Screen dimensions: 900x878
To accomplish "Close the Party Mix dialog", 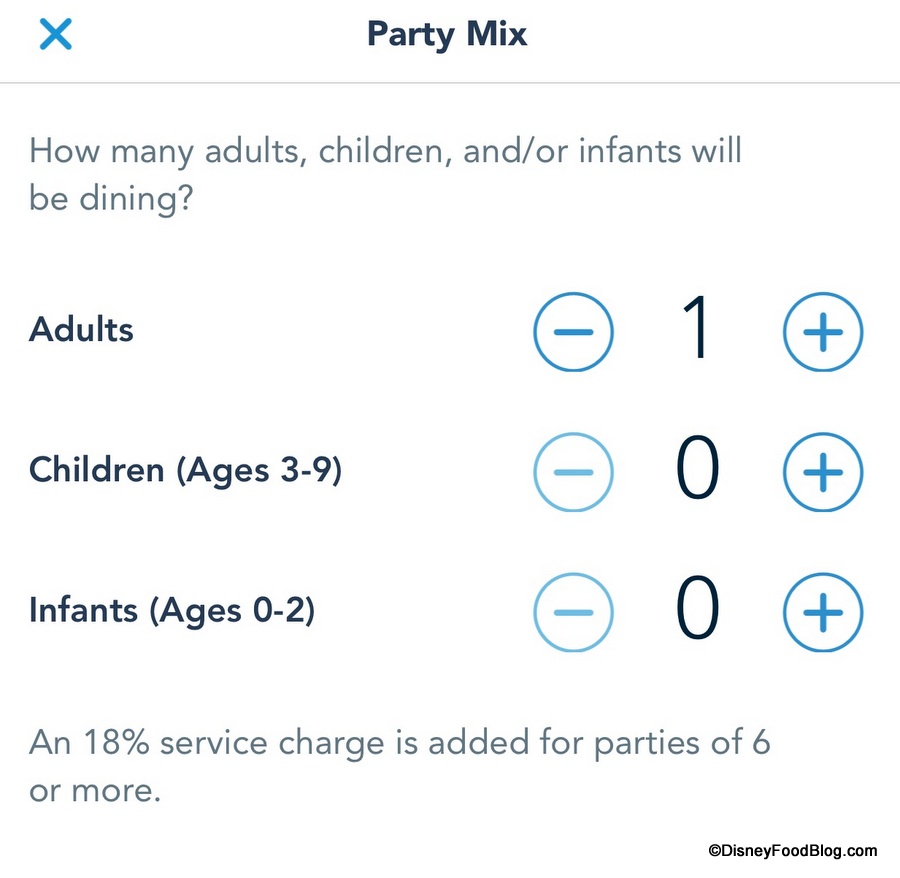I will [55, 35].
